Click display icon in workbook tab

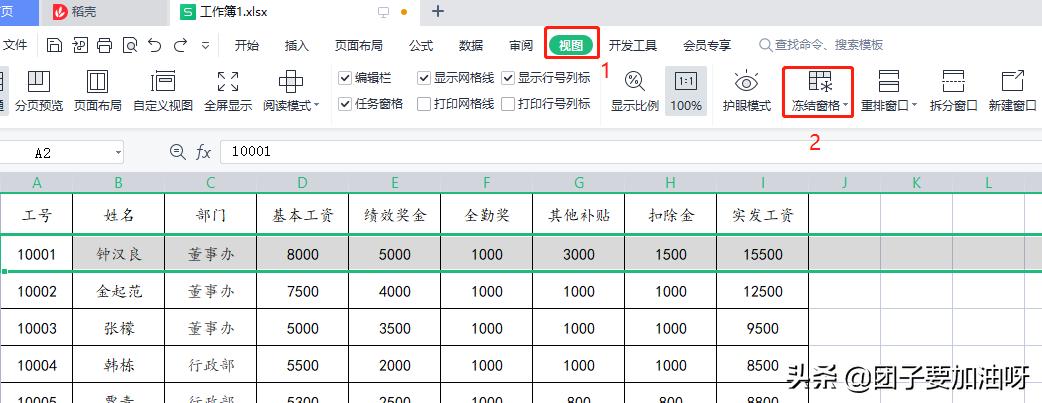pos(383,11)
